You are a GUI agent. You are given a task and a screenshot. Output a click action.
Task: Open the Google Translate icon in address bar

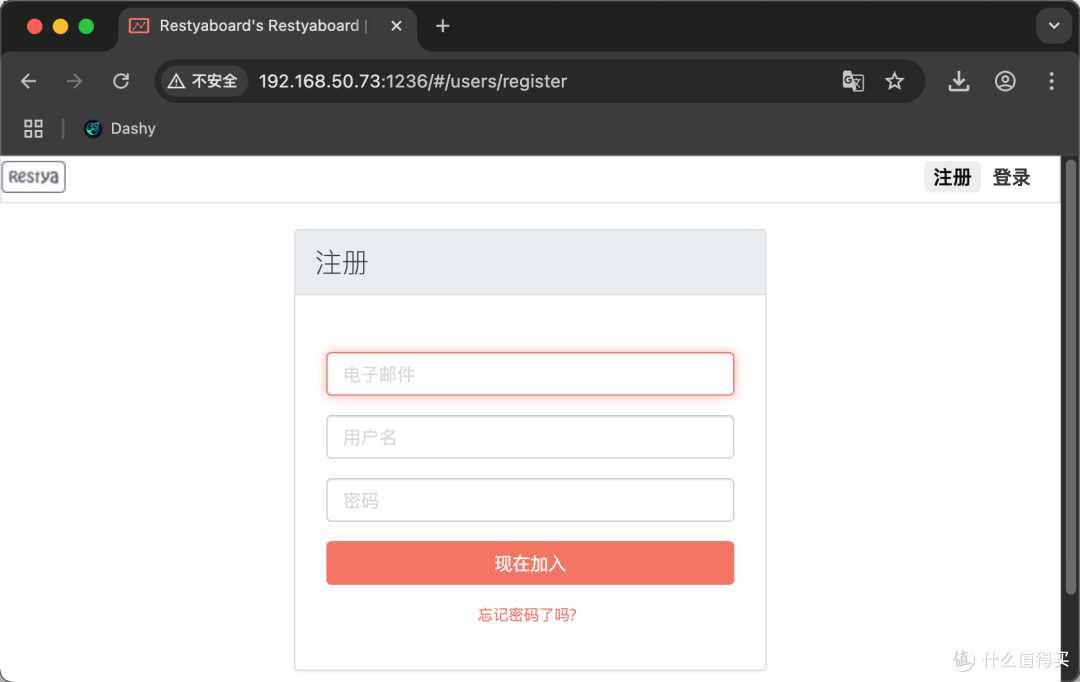tap(853, 81)
